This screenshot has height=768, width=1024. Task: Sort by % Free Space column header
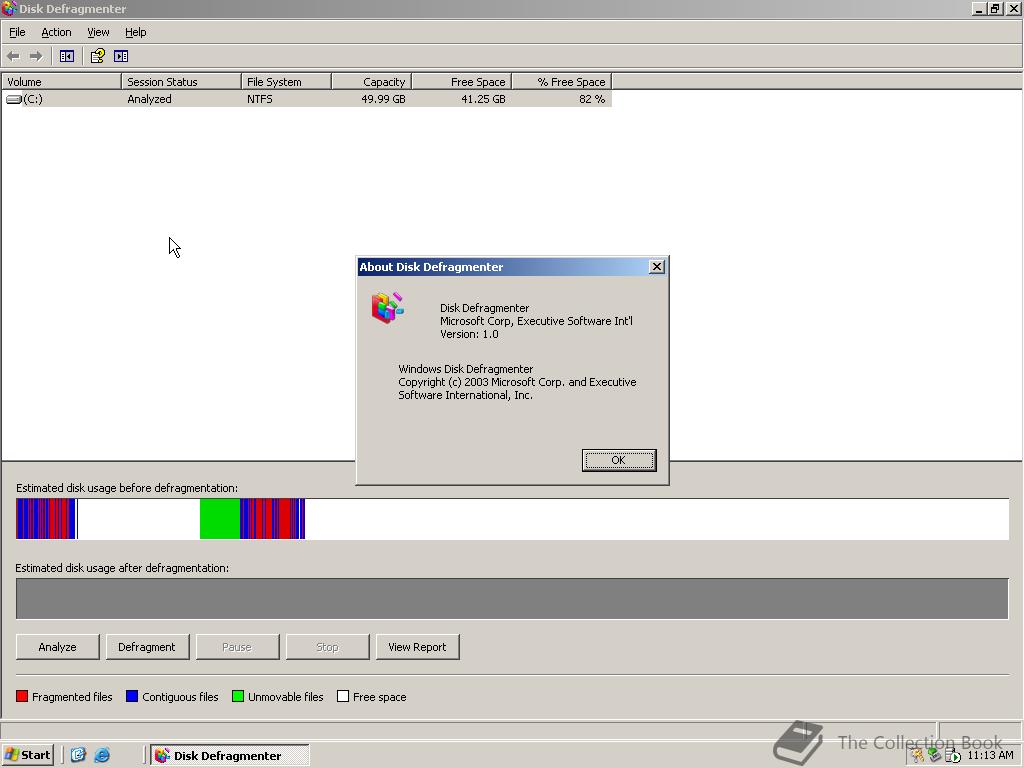click(562, 82)
